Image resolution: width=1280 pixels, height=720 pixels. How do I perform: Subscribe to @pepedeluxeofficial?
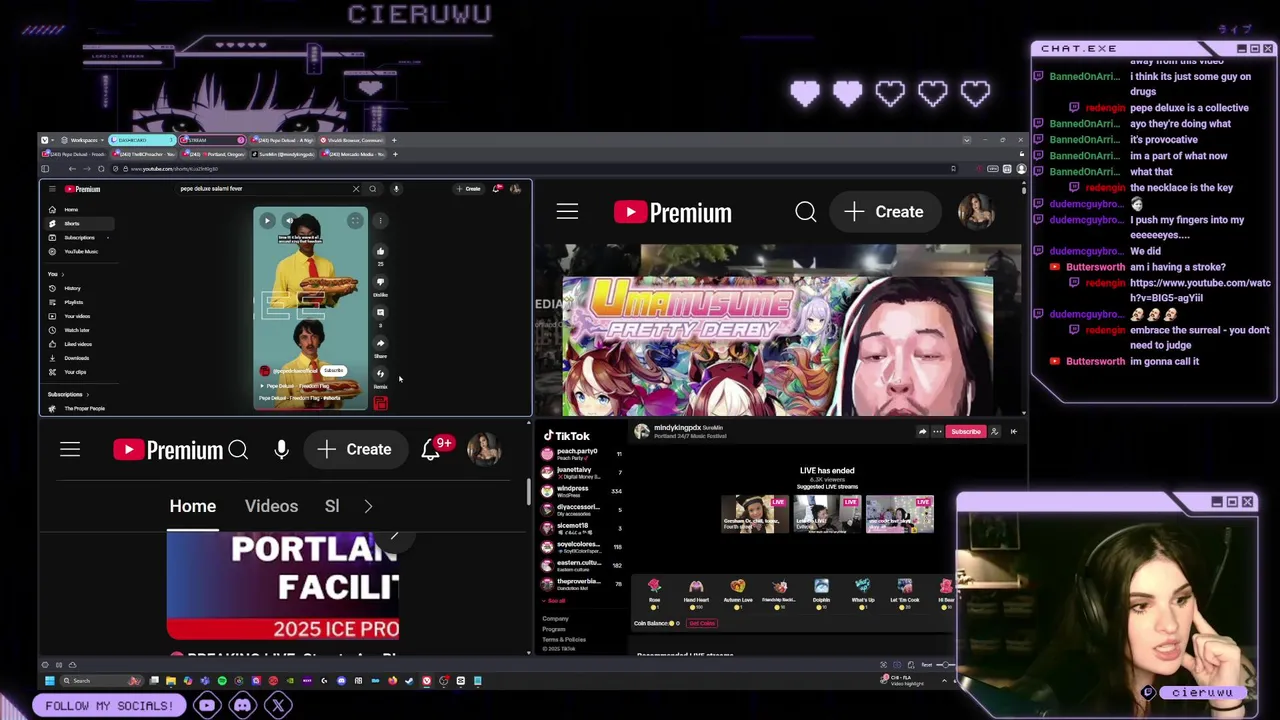(334, 371)
